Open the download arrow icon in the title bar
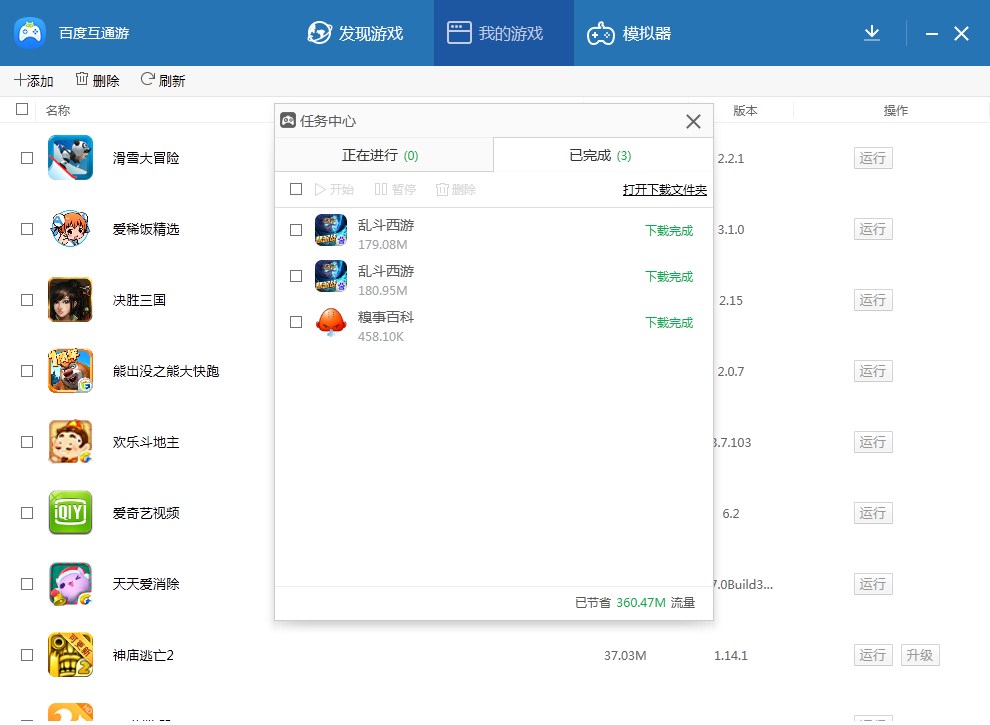The width and height of the screenshot is (990, 725). click(x=871, y=32)
